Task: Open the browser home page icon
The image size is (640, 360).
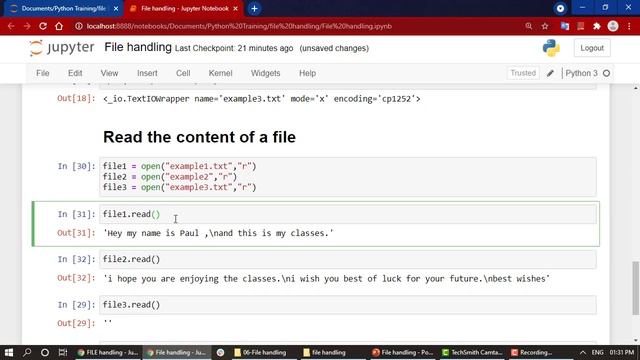Action: coord(59,26)
